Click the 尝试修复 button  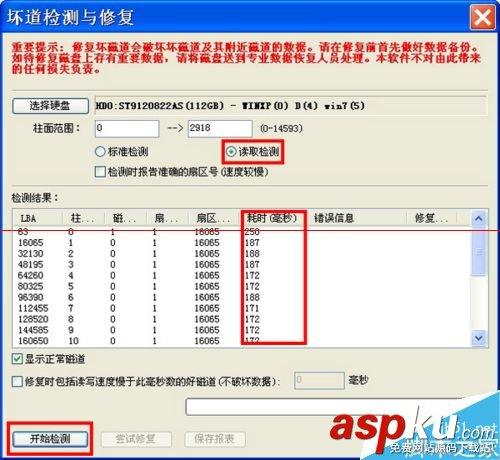pyautogui.click(x=136, y=439)
